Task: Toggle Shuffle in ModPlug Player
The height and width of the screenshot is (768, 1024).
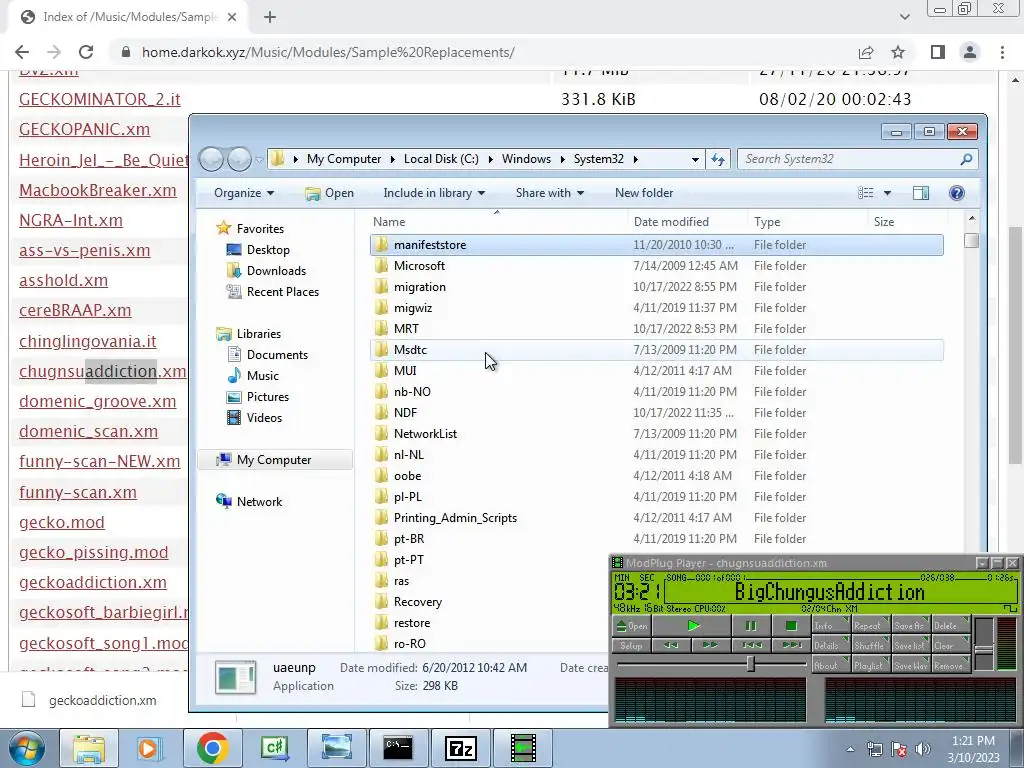Action: click(870, 645)
